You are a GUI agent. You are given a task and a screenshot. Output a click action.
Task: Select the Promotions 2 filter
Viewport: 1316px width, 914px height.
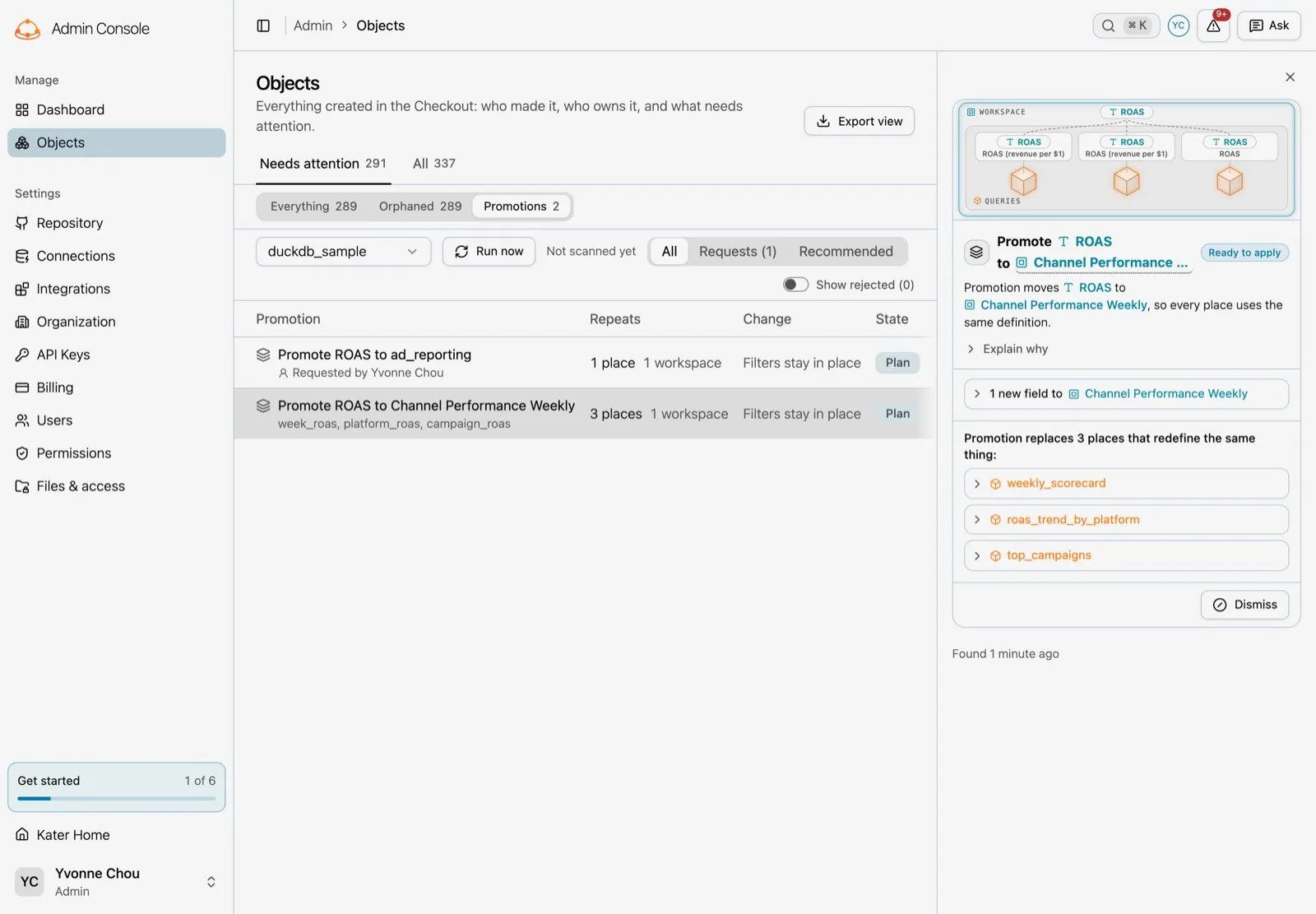point(521,206)
